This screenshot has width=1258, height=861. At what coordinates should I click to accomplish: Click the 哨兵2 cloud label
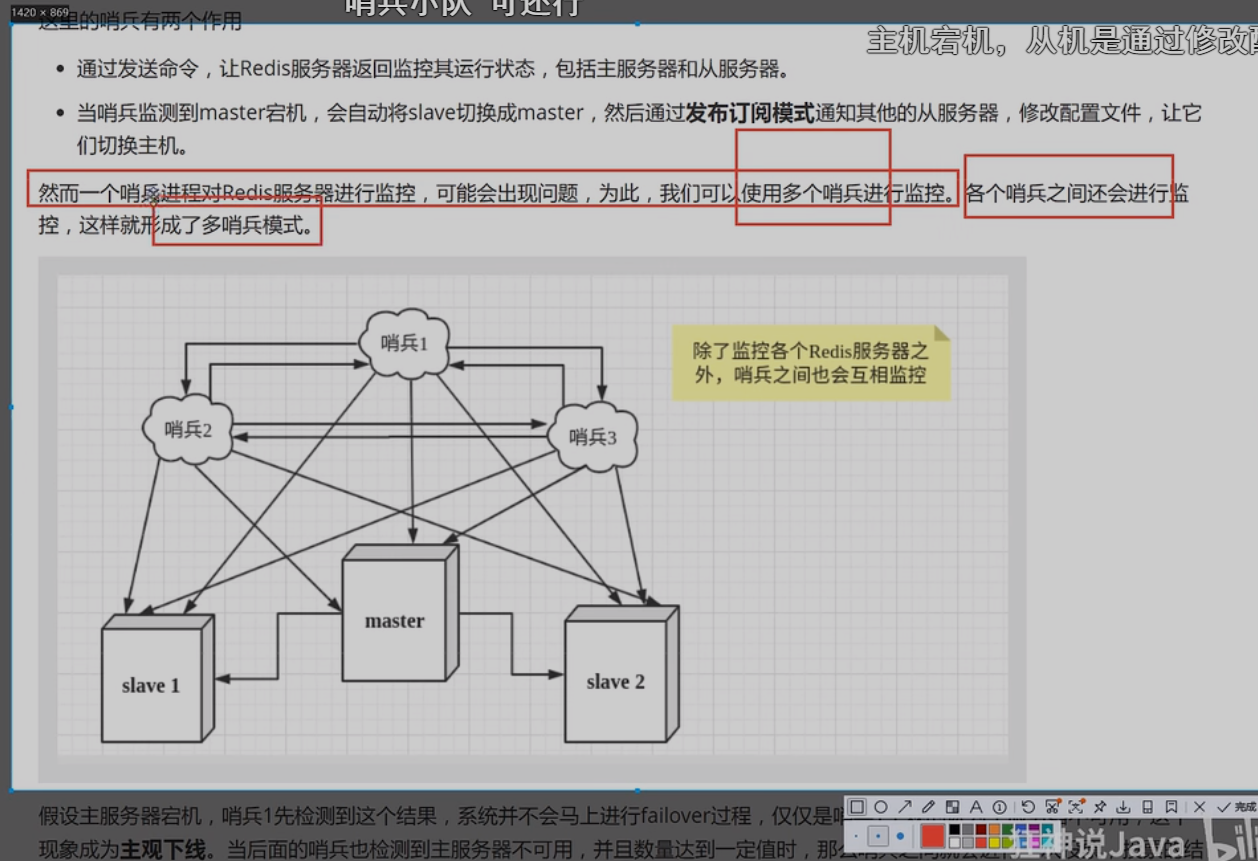pos(188,430)
